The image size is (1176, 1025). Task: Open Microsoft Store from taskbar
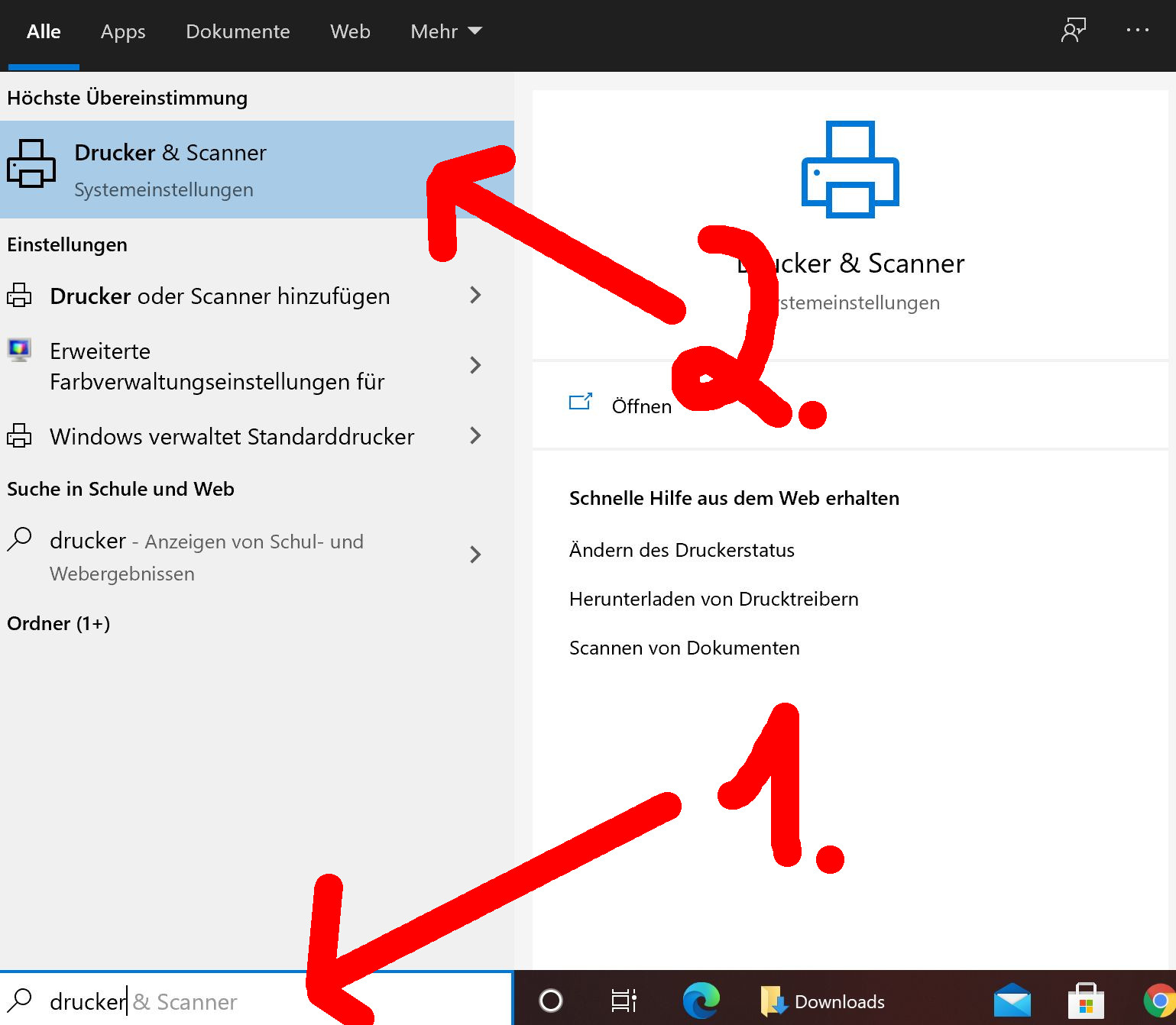1085,1001
